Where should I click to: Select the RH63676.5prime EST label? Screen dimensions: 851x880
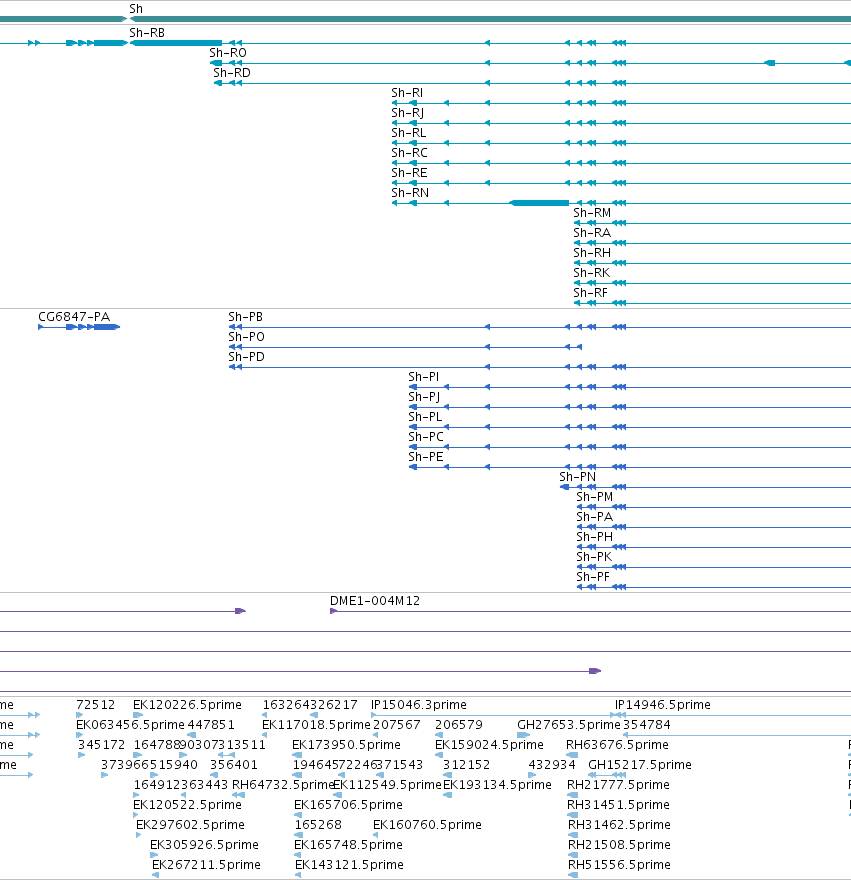[617, 745]
